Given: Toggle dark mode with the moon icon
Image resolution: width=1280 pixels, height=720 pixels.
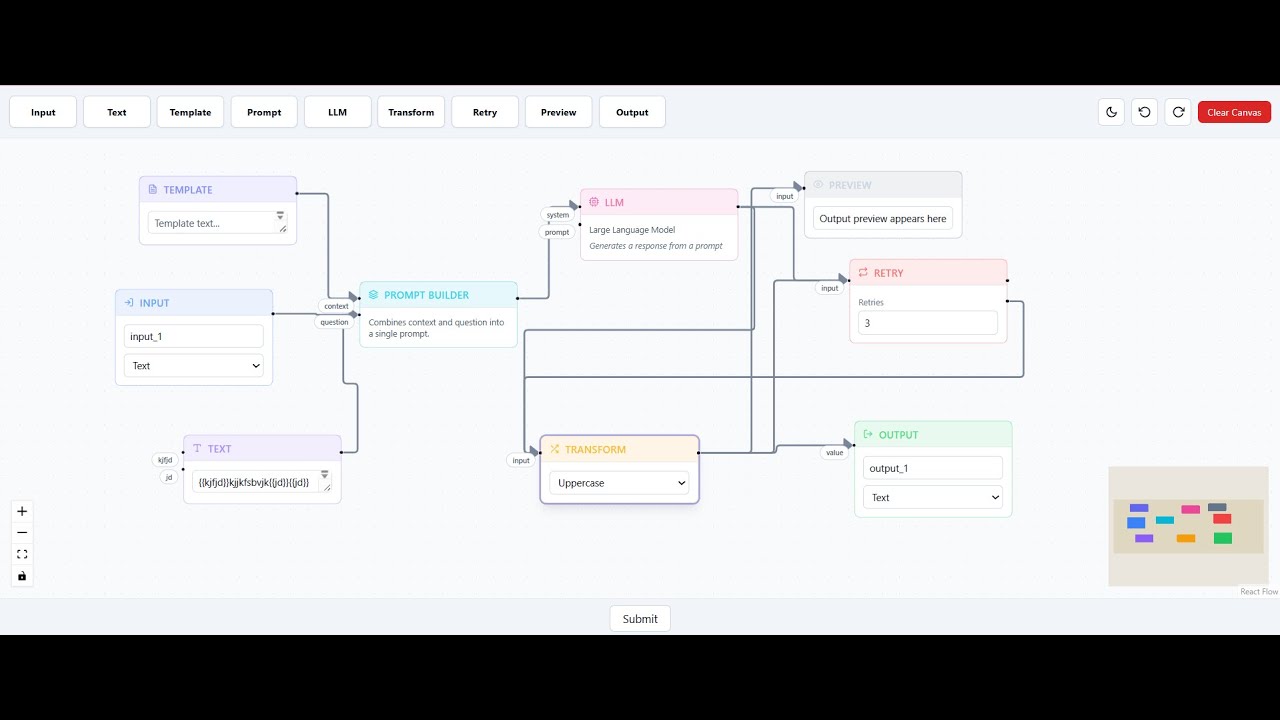Looking at the screenshot, I should point(1111,112).
